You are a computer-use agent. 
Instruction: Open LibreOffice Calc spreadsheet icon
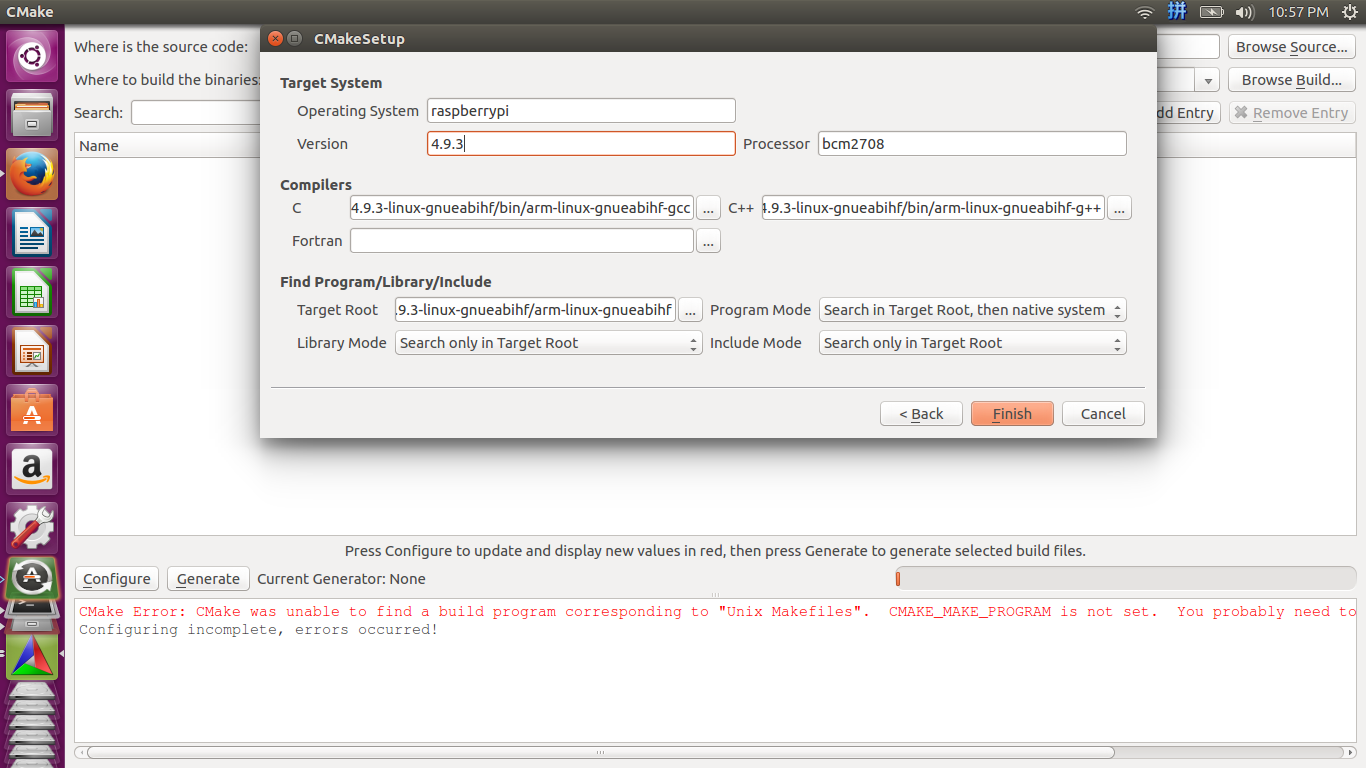click(32, 292)
